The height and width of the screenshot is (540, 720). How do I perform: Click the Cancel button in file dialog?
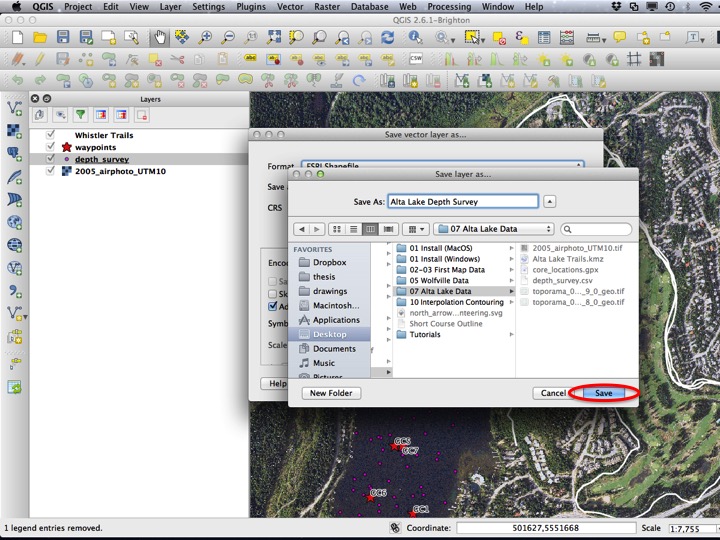[x=553, y=393]
